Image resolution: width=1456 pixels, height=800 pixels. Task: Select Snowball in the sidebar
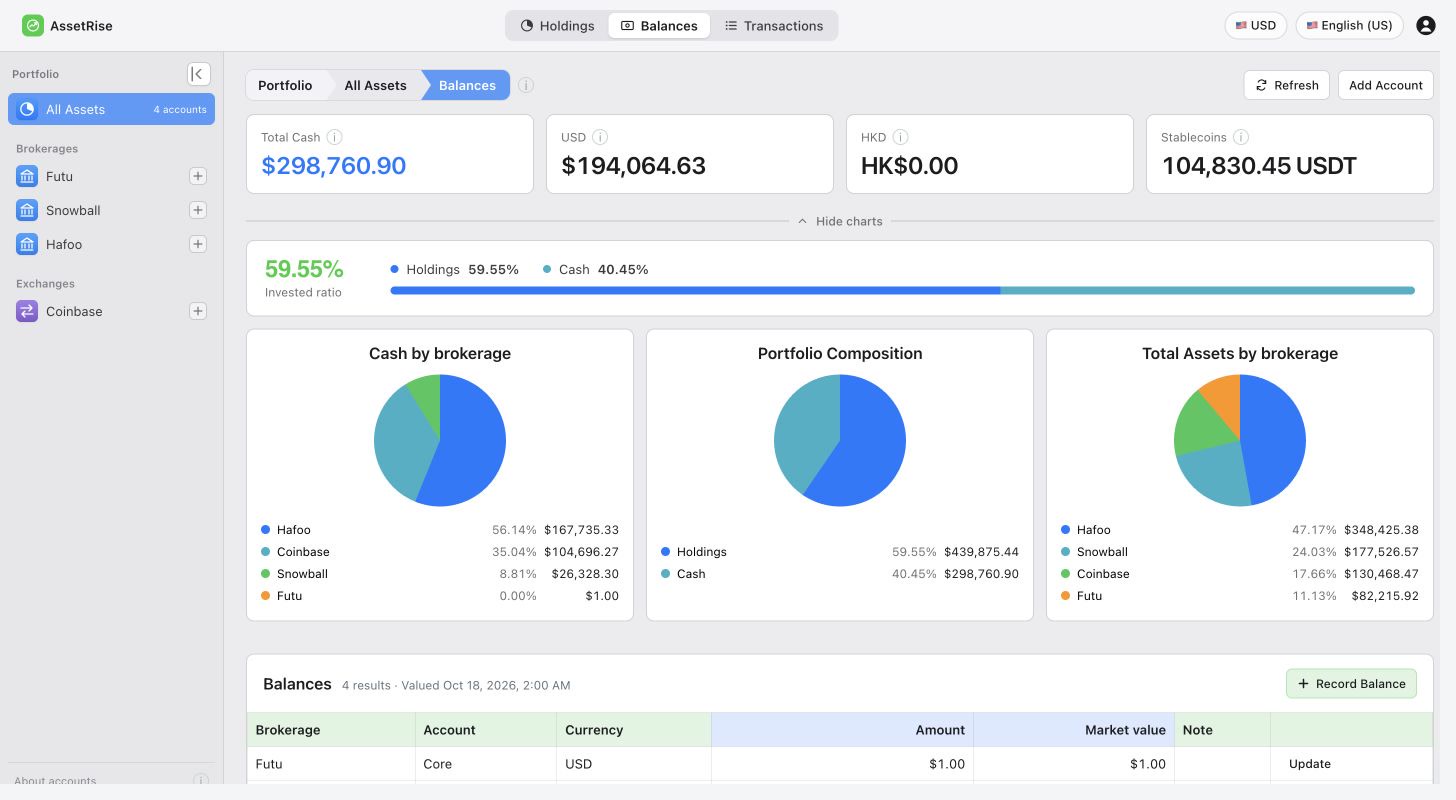pyautogui.click(x=111, y=210)
